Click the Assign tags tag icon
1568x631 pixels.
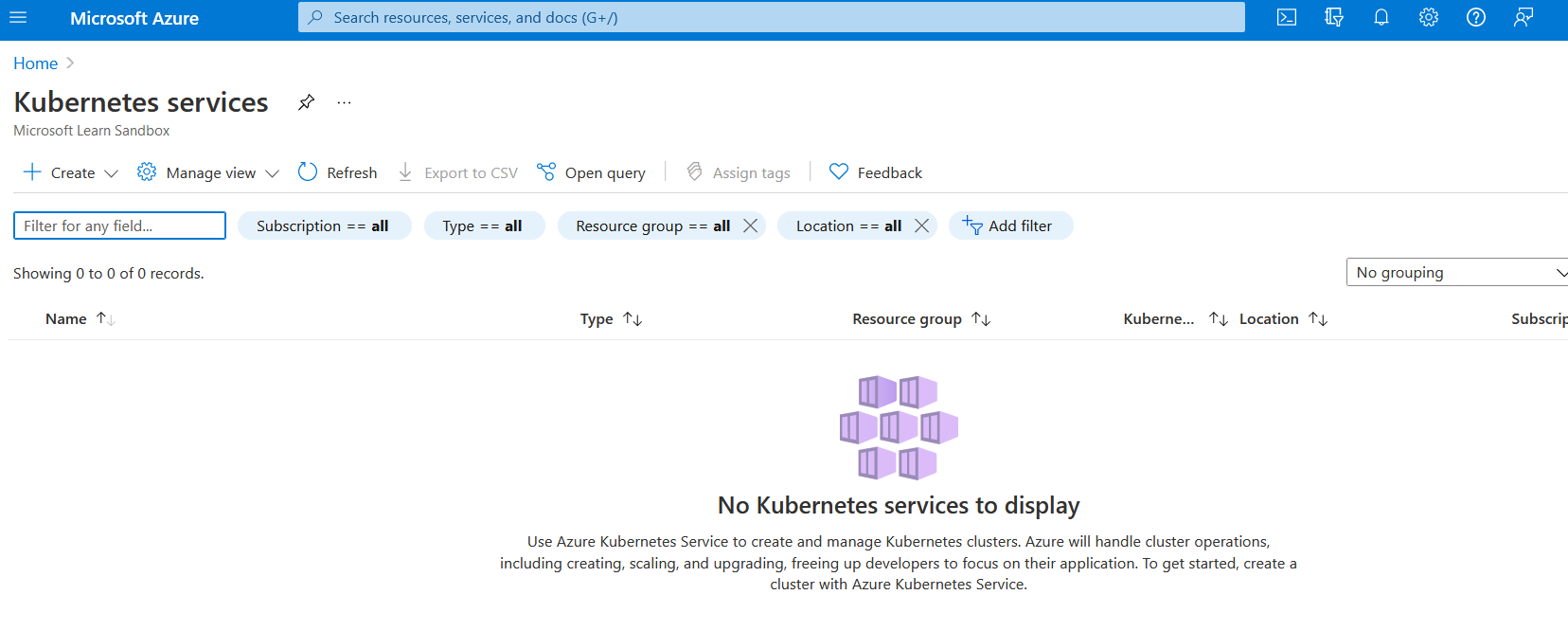point(694,171)
